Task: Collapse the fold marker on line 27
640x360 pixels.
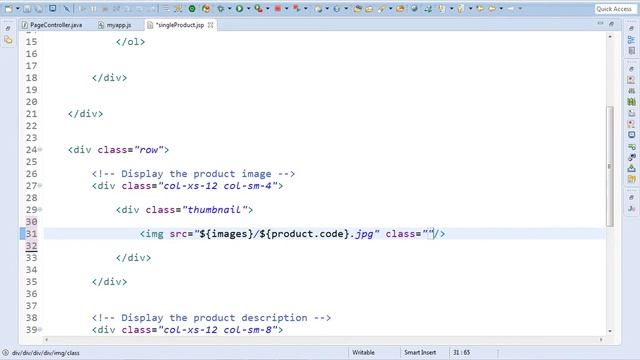Action: click(40, 186)
